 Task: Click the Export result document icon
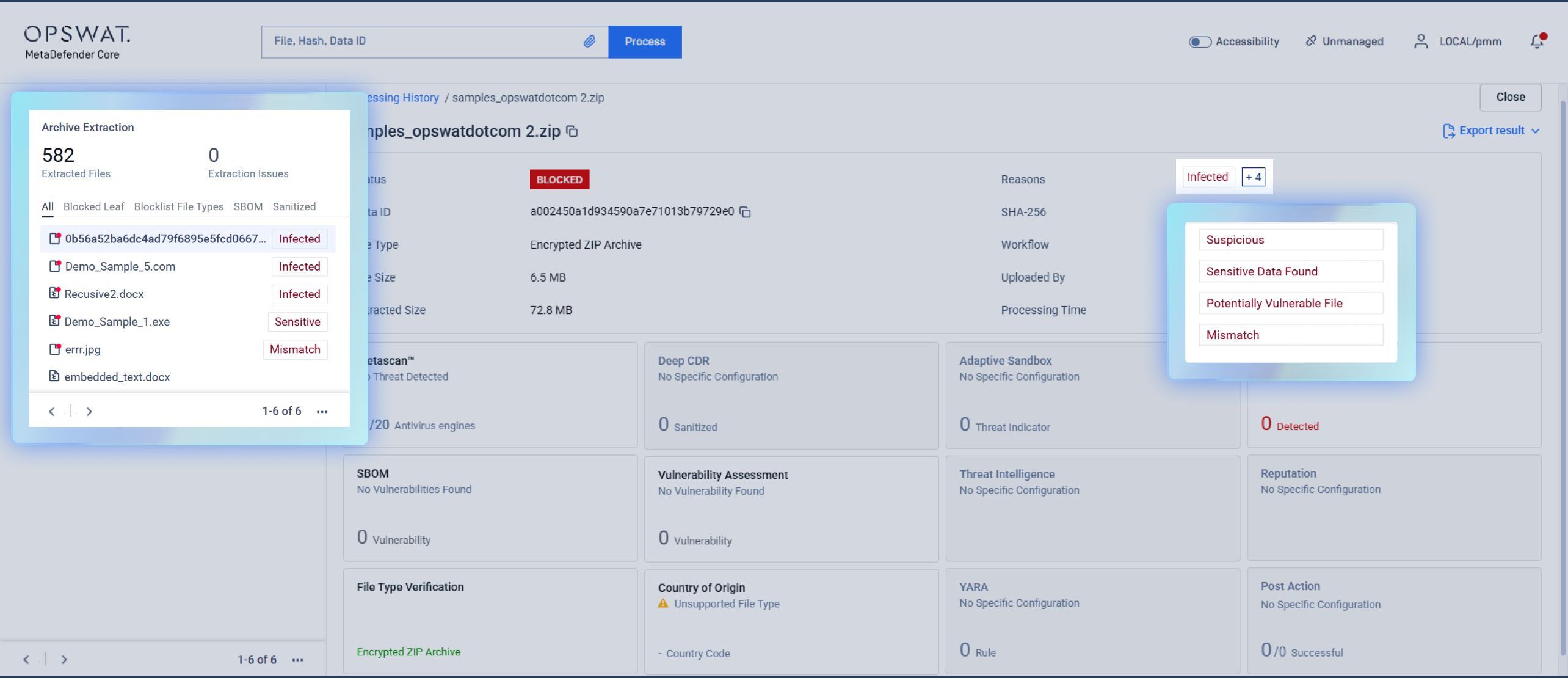(1448, 131)
